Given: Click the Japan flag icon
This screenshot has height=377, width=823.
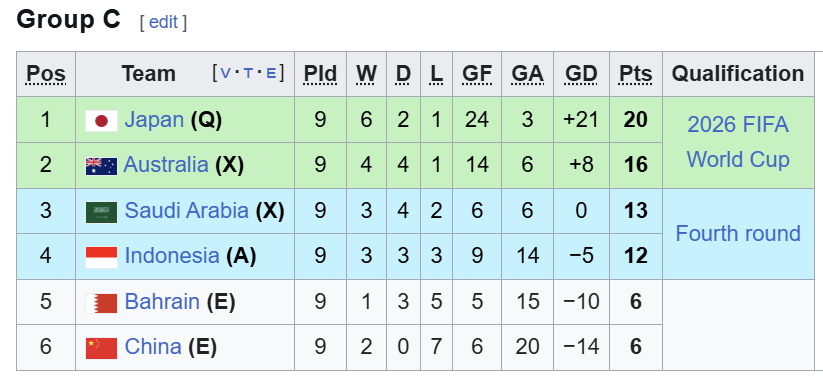Looking at the screenshot, I should click(101, 121).
